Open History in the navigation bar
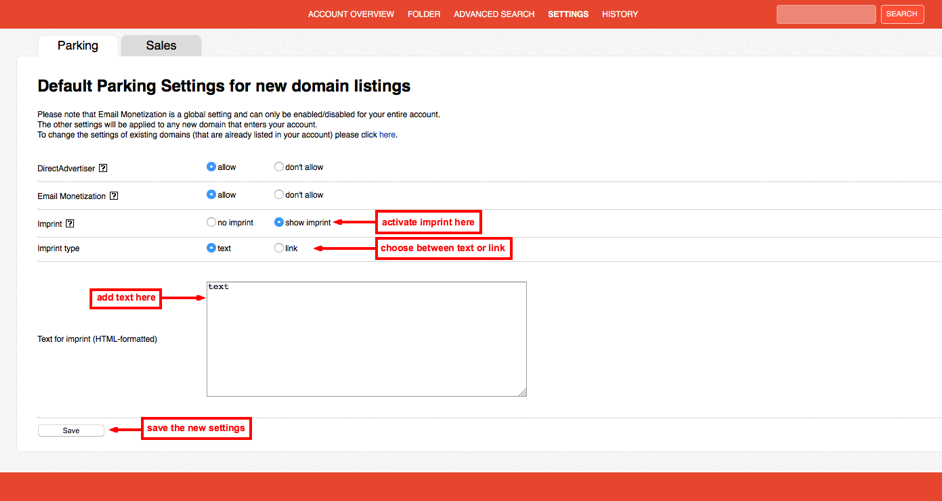 click(x=620, y=14)
